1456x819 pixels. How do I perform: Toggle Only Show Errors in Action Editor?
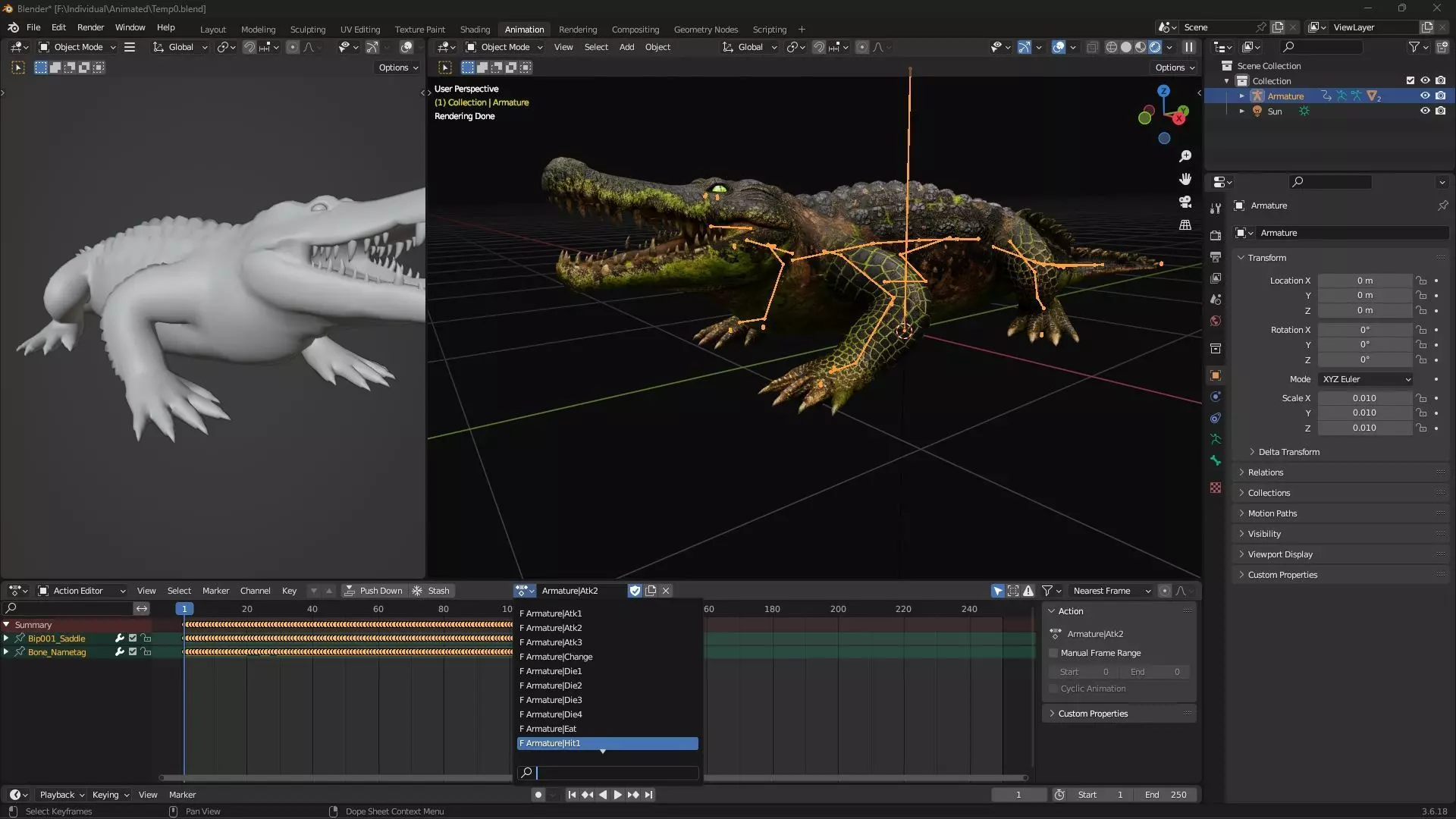coord(1028,591)
